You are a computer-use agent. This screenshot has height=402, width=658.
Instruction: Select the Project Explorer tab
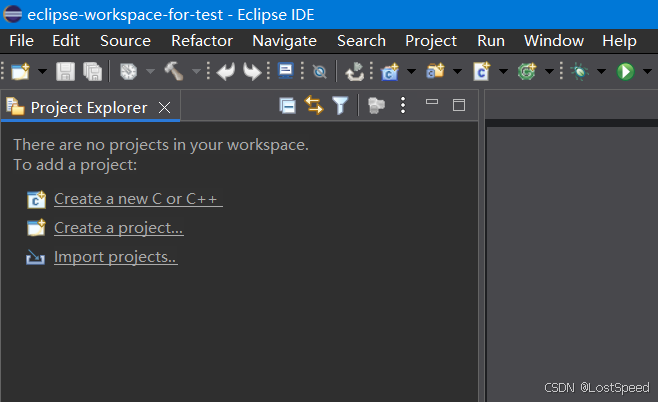coord(89,108)
